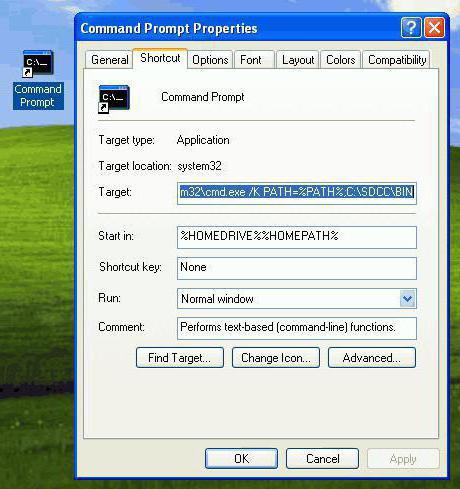This screenshot has width=460, height=489.
Task: Go to the Font tab
Action: (254, 60)
